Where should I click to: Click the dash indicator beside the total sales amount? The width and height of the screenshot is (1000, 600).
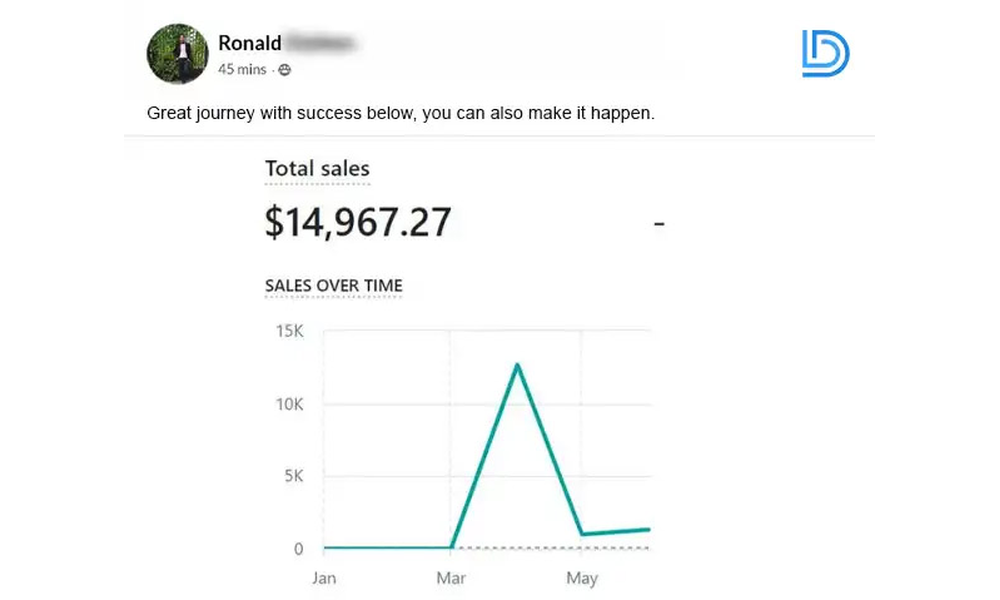tap(659, 224)
